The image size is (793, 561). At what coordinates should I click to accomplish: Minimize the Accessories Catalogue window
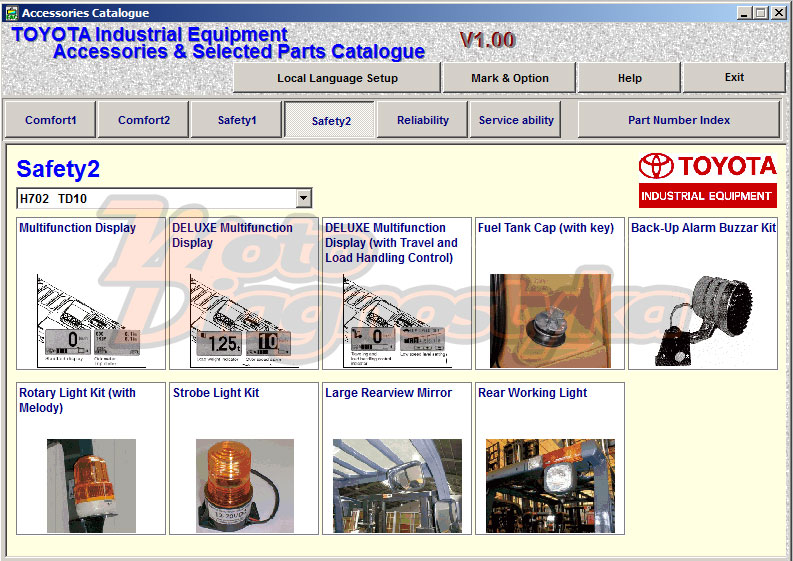(743, 13)
